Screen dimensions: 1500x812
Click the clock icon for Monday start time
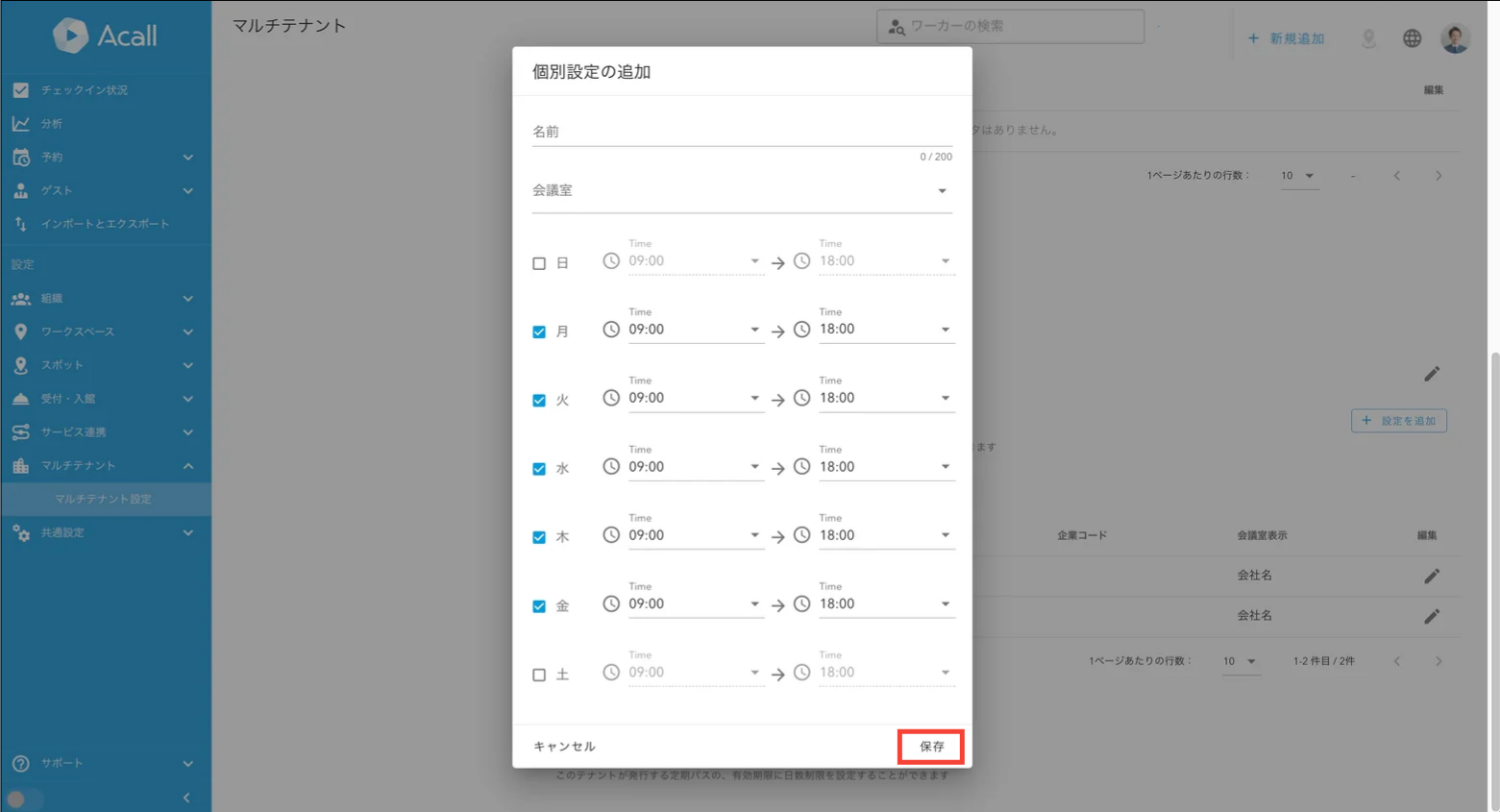pyautogui.click(x=611, y=330)
